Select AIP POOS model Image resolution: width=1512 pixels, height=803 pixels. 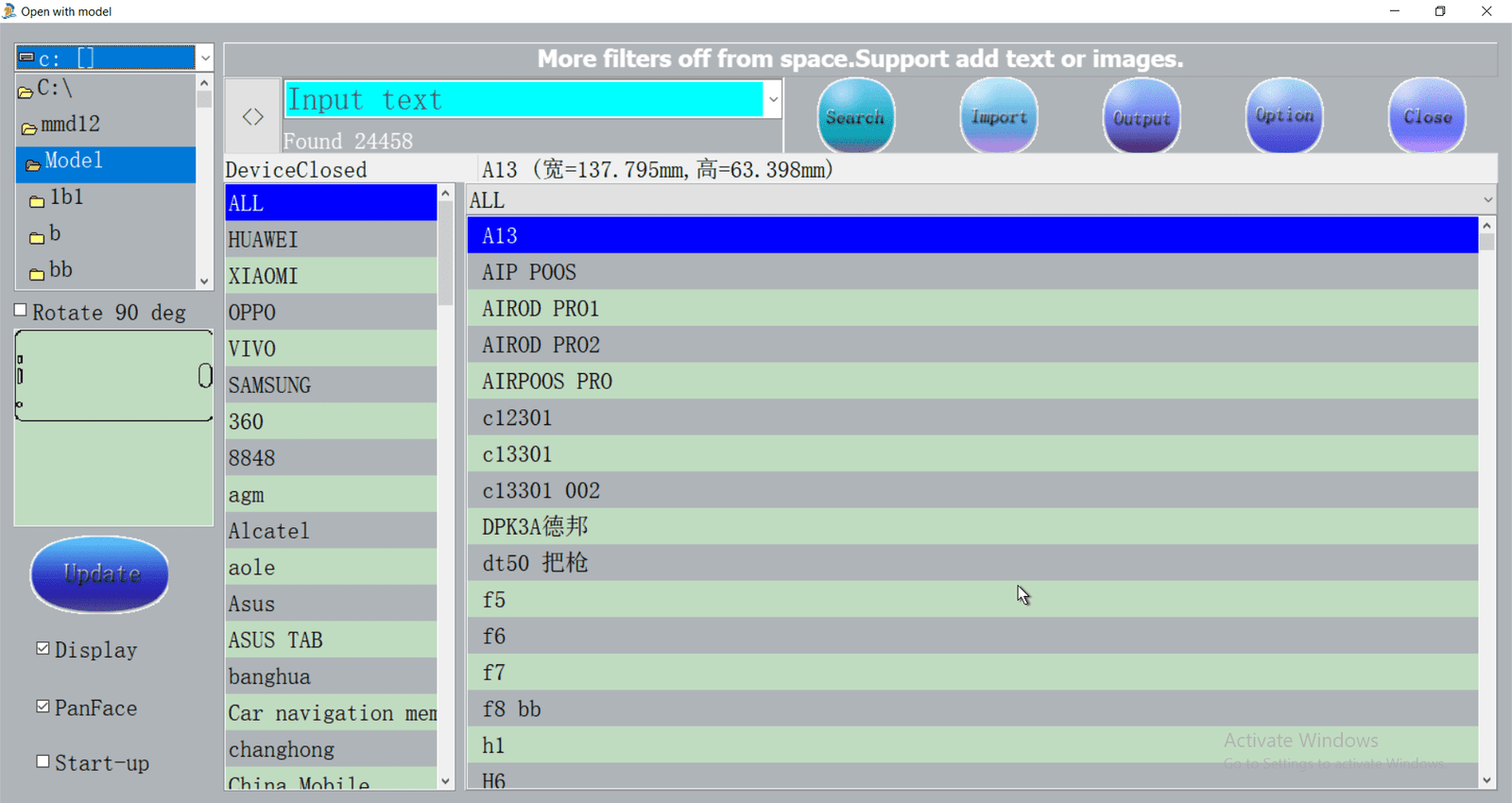pos(972,272)
